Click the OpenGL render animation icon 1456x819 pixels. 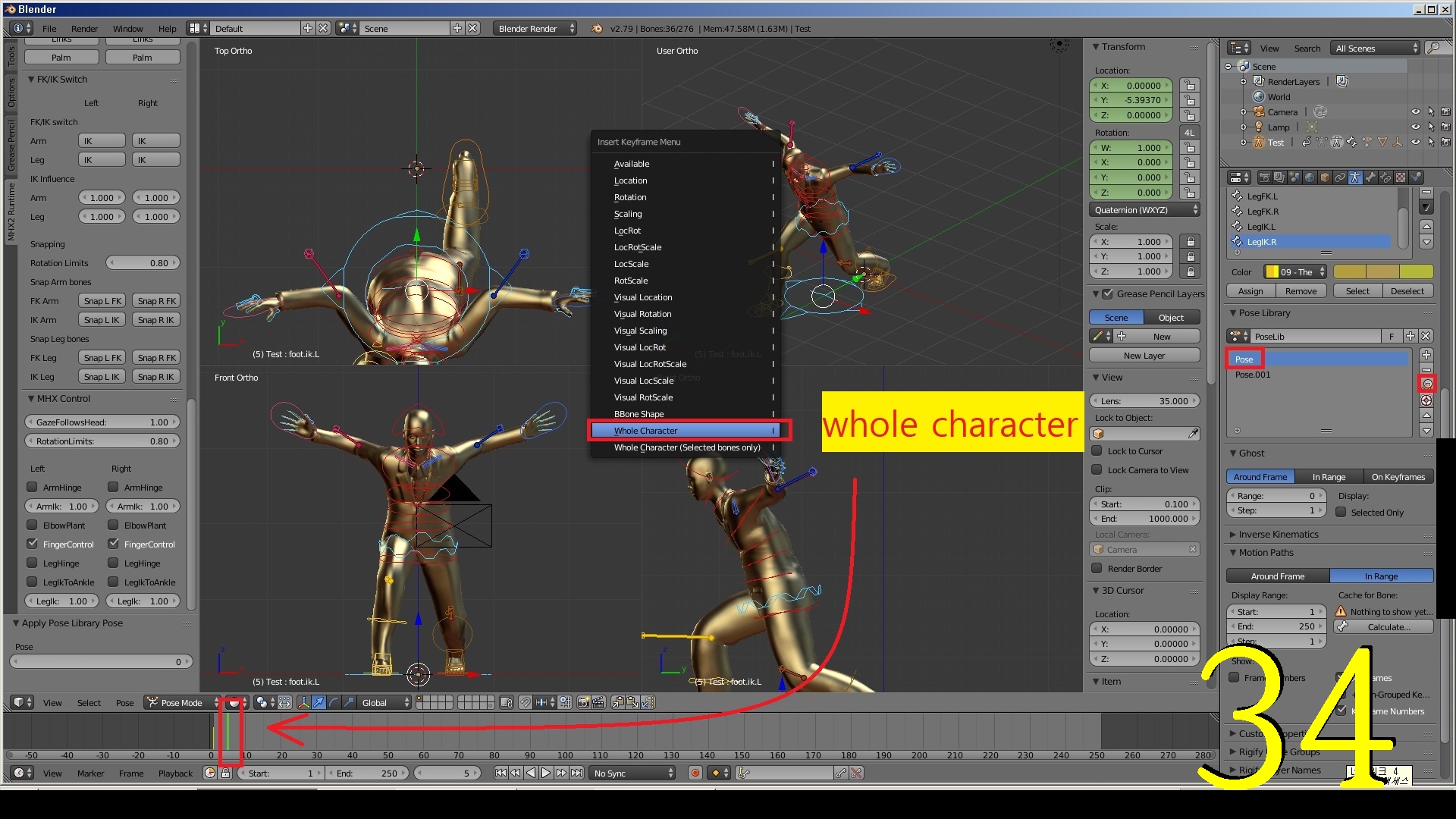coord(598,703)
